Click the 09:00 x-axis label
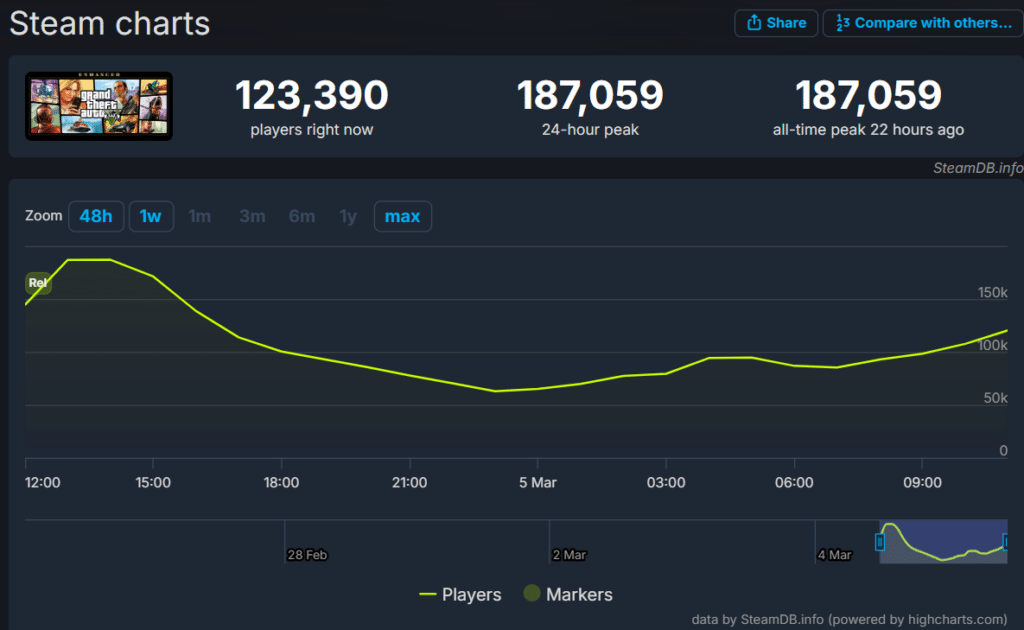This screenshot has width=1024, height=630. pos(922,483)
